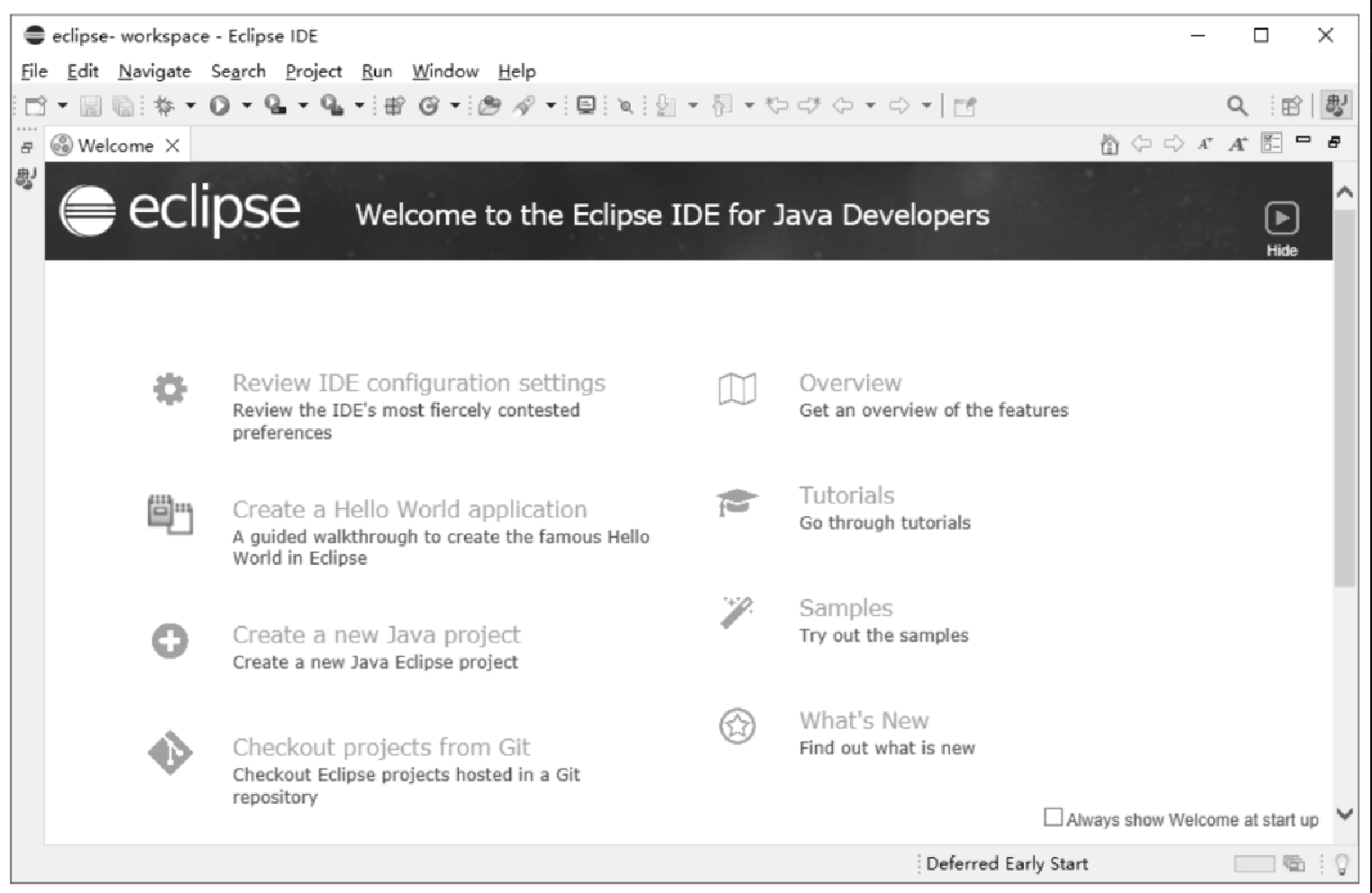Click the New Java Package icon
Viewport: 1372px width, 893px height.
[394, 106]
